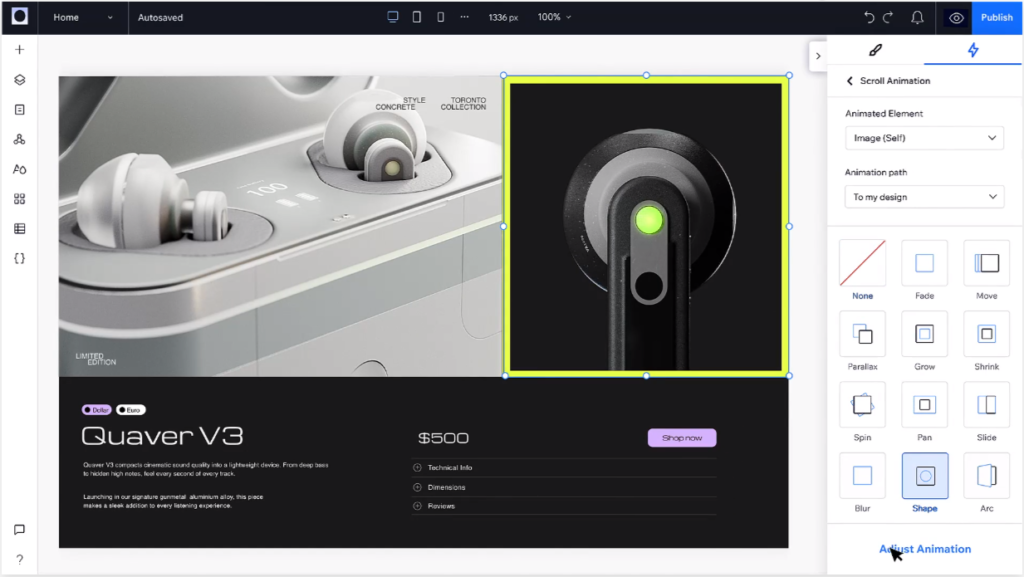Switch to tablet breakpoint view

pos(416,17)
